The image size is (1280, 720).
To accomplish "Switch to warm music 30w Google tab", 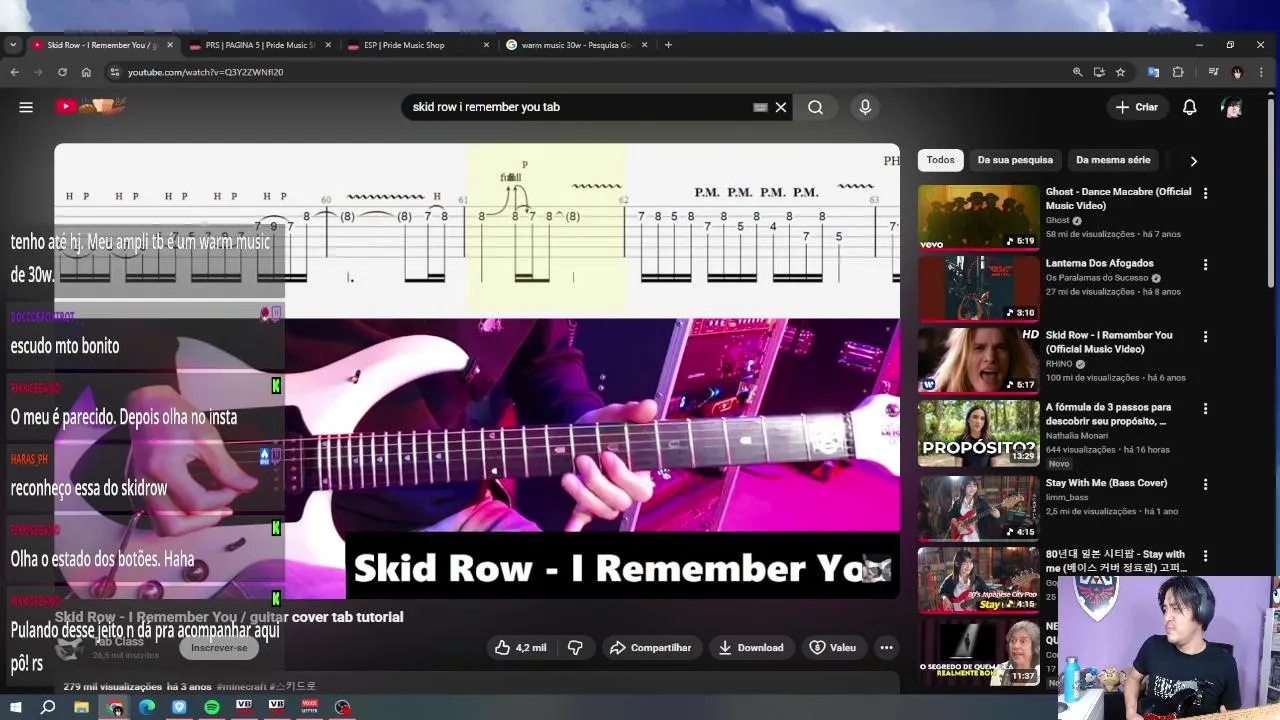I will tap(575, 45).
